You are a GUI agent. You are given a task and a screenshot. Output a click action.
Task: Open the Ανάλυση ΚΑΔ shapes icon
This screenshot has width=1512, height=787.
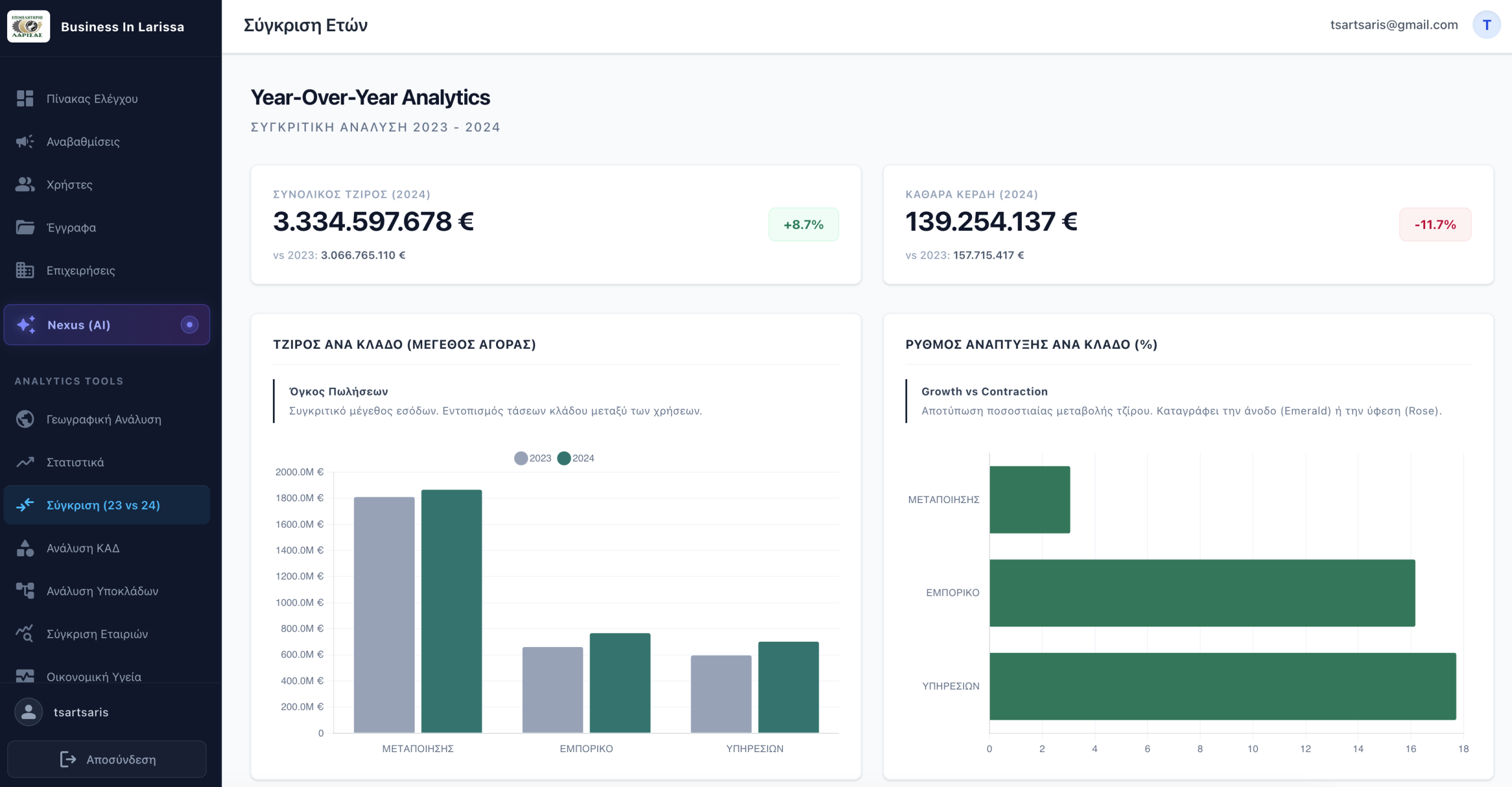pyautogui.click(x=25, y=548)
